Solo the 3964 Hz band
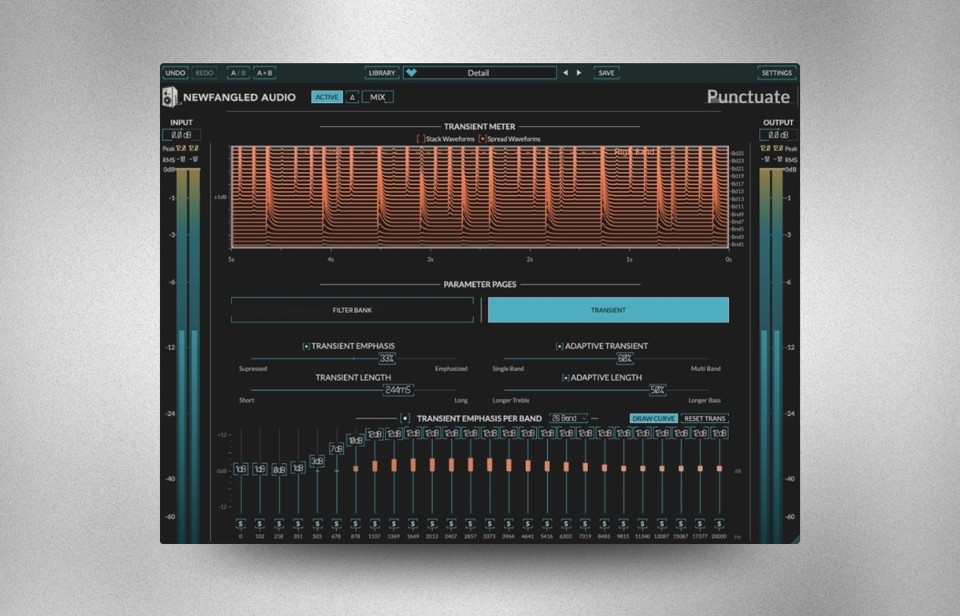The image size is (960, 616). coord(509,524)
